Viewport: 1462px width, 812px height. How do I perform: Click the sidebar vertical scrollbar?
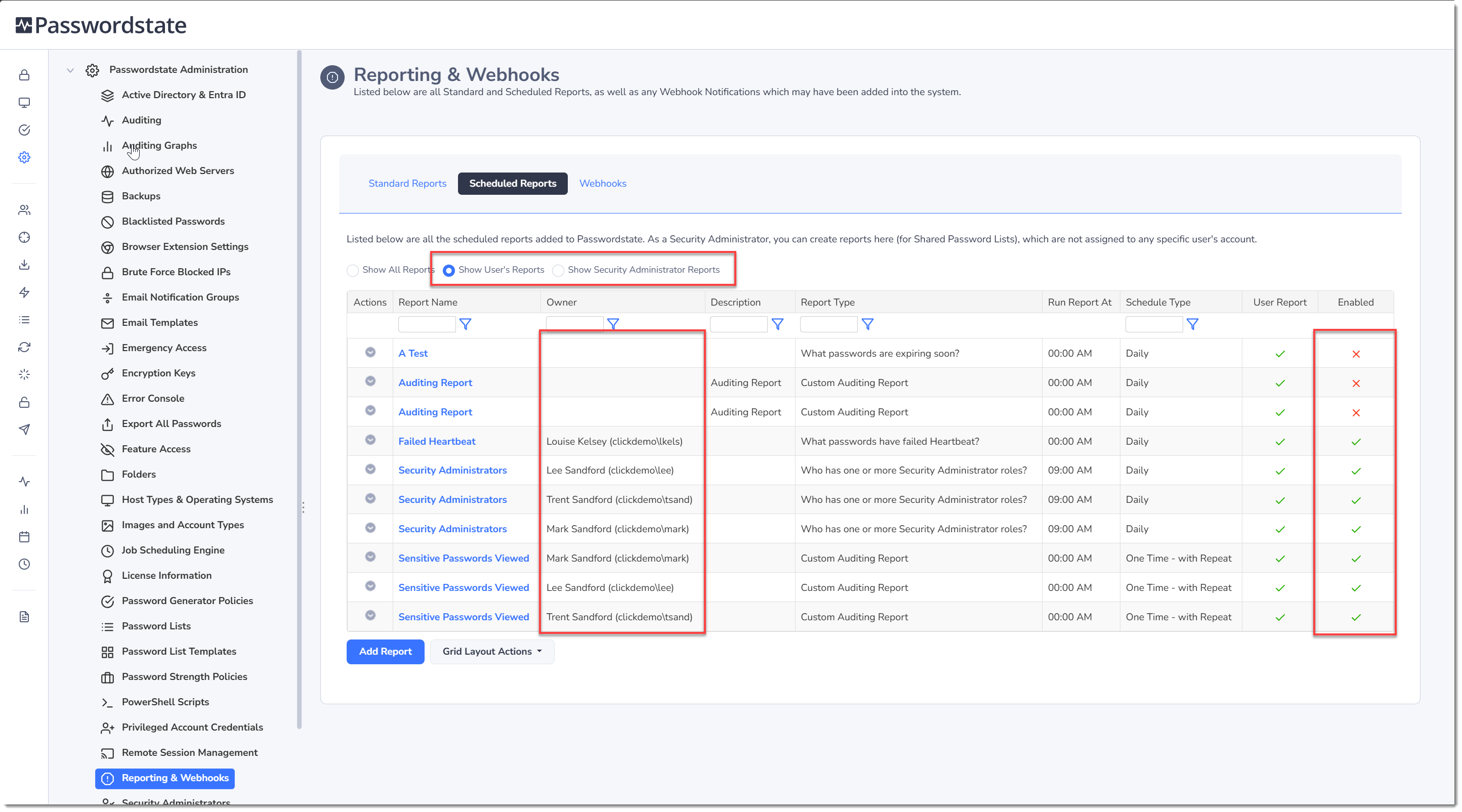(299, 389)
